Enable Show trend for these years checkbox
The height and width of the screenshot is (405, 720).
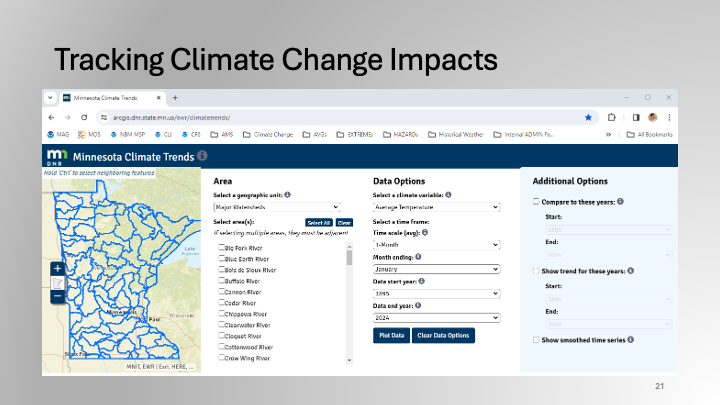(x=536, y=271)
